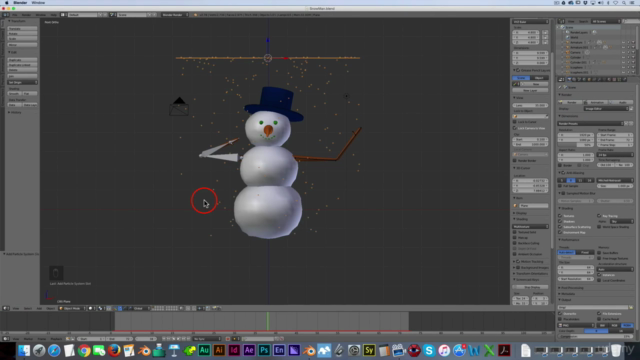Click the 3D view editor type icon
This screenshot has height=360, width=640.
point(5,309)
